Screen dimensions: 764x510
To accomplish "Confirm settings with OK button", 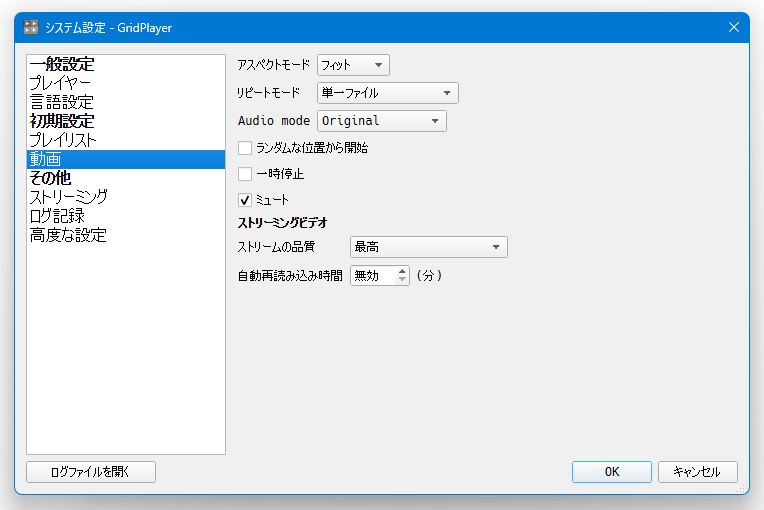I will [611, 472].
